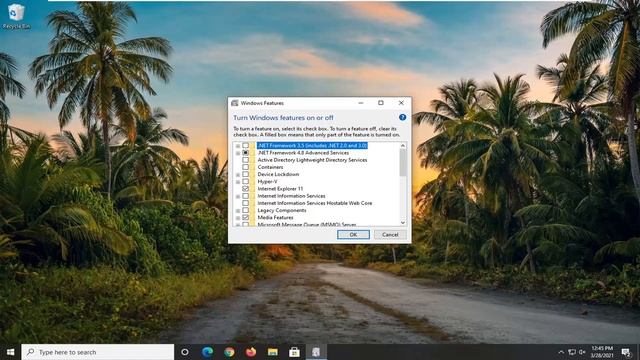The width and height of the screenshot is (640, 360).
Task: Open Cortana circle icon on taskbar
Action: click(185, 352)
